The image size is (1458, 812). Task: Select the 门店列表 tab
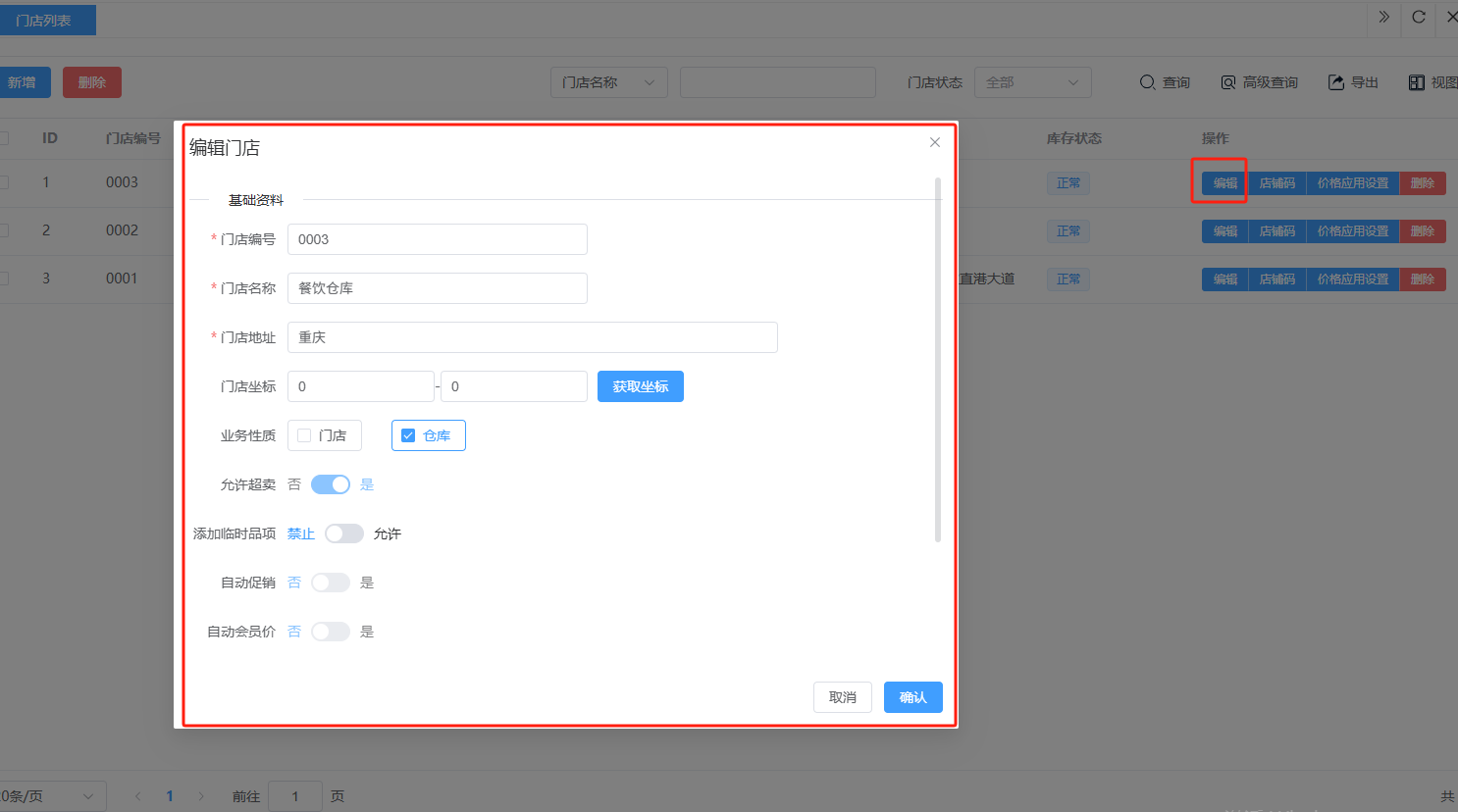44,21
